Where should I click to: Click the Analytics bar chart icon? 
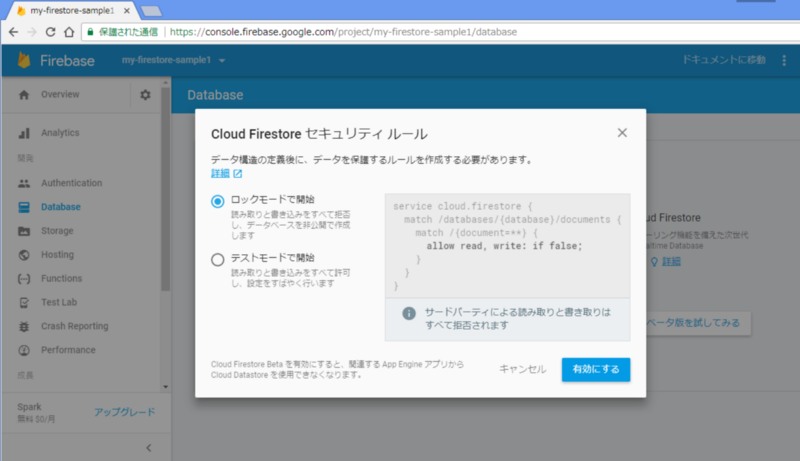tap(24, 133)
